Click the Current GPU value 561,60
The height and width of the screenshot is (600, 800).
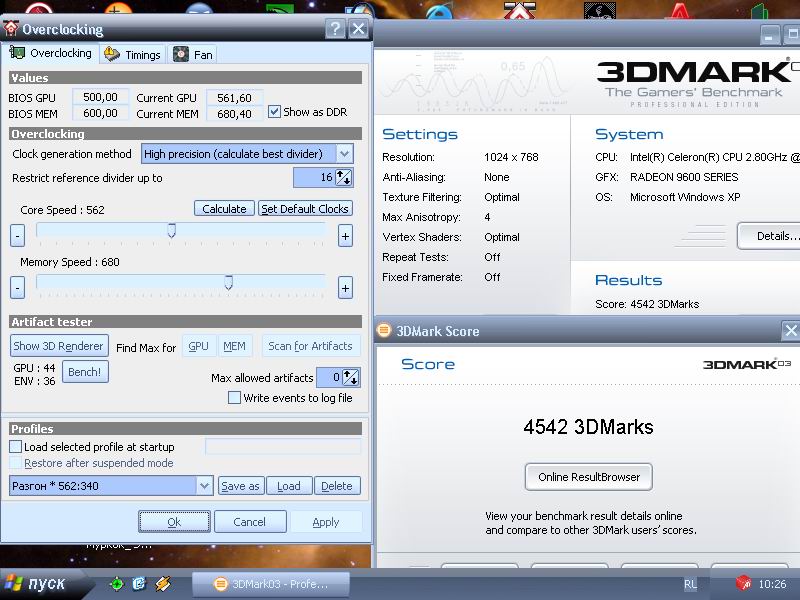(x=234, y=97)
